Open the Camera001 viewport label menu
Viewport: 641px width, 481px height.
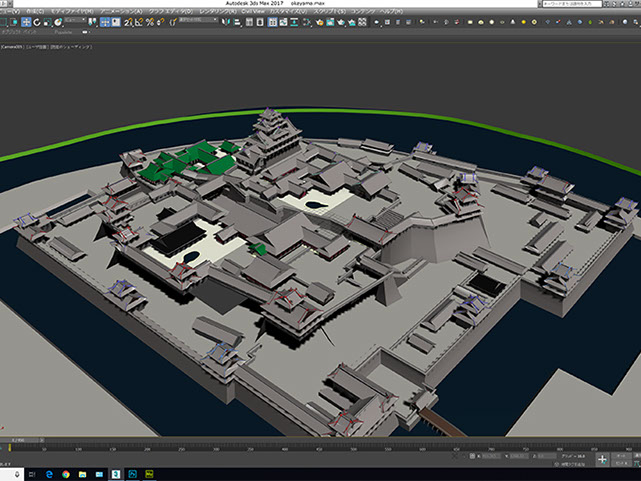tap(12, 46)
